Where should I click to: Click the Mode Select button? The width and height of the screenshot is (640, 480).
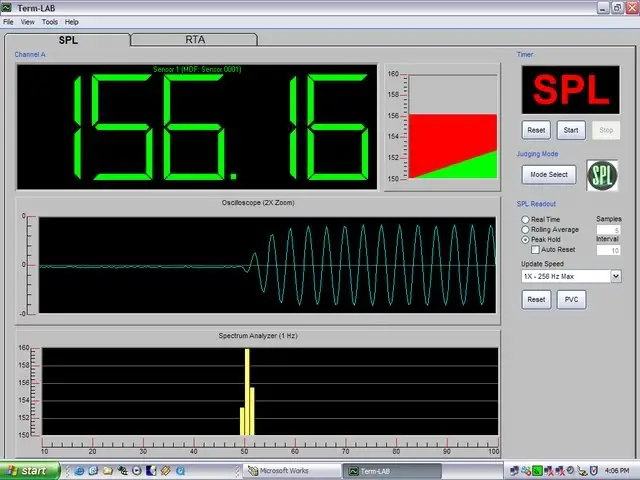(549, 175)
